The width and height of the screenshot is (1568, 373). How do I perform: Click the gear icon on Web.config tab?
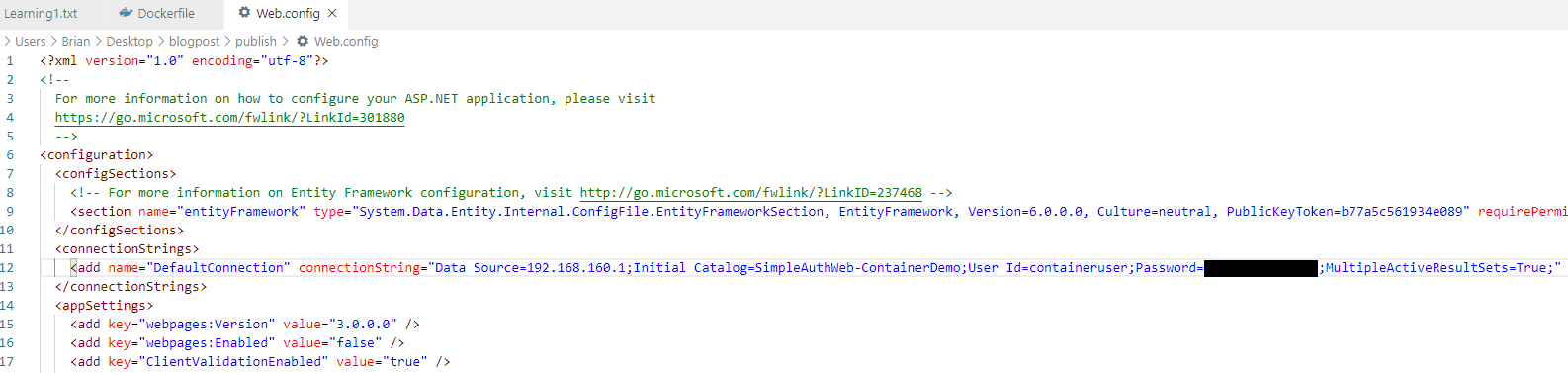point(244,13)
